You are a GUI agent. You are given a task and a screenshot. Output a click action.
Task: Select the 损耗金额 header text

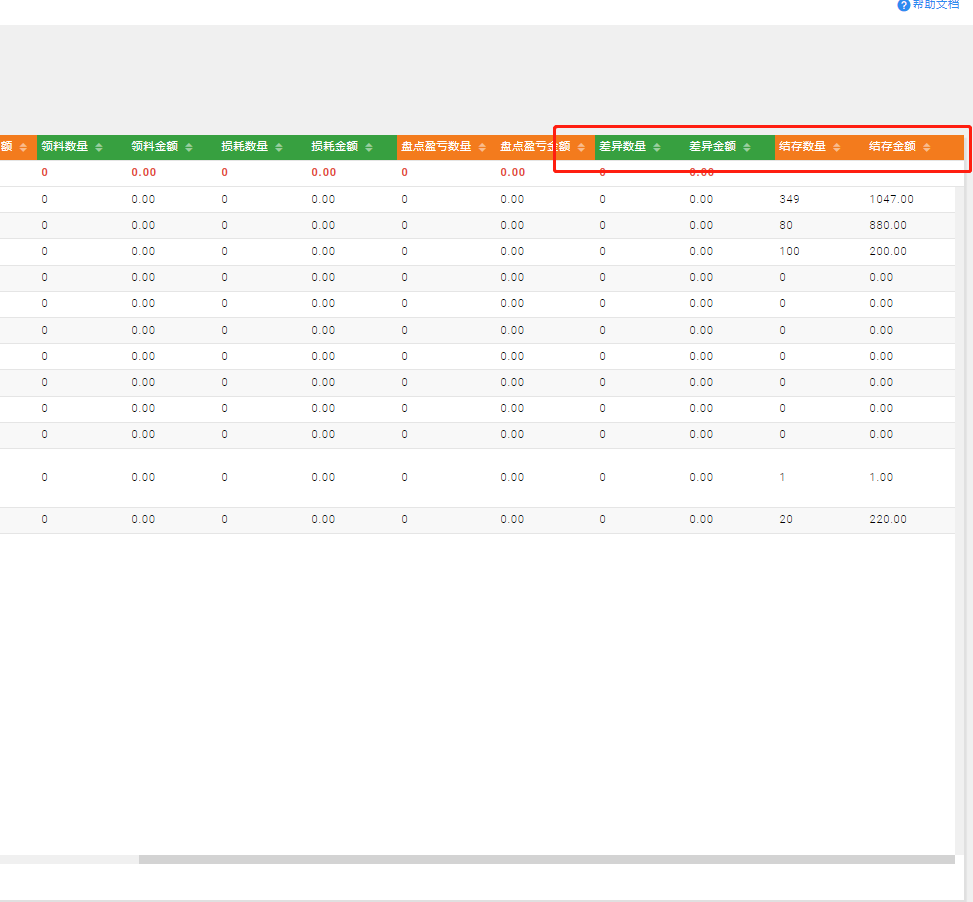coord(334,146)
